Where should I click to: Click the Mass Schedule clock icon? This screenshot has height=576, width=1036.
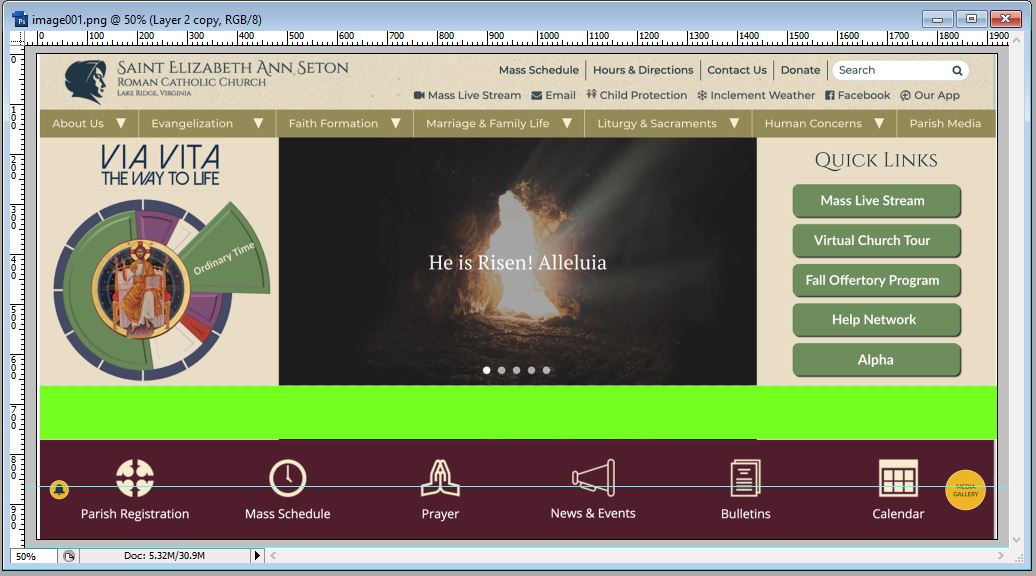point(287,478)
